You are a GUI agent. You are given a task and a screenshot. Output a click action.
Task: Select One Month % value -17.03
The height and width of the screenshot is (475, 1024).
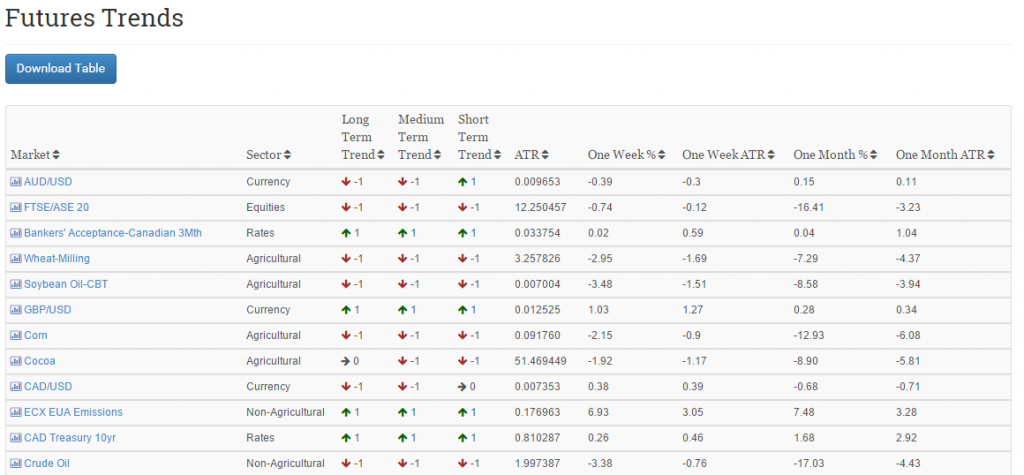[808, 463]
